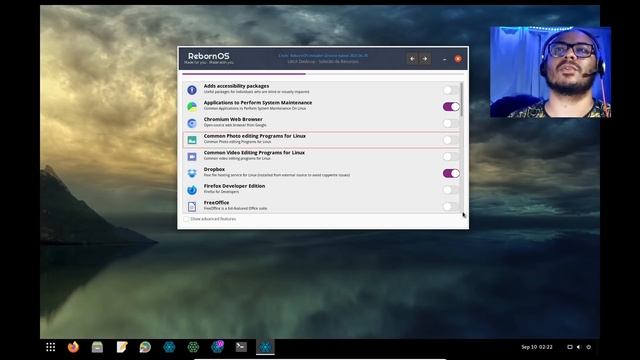Image resolution: width=640 pixels, height=360 pixels.
Task: Select 'Common Video Editing Programs for Linux' title
Action: 254,153
